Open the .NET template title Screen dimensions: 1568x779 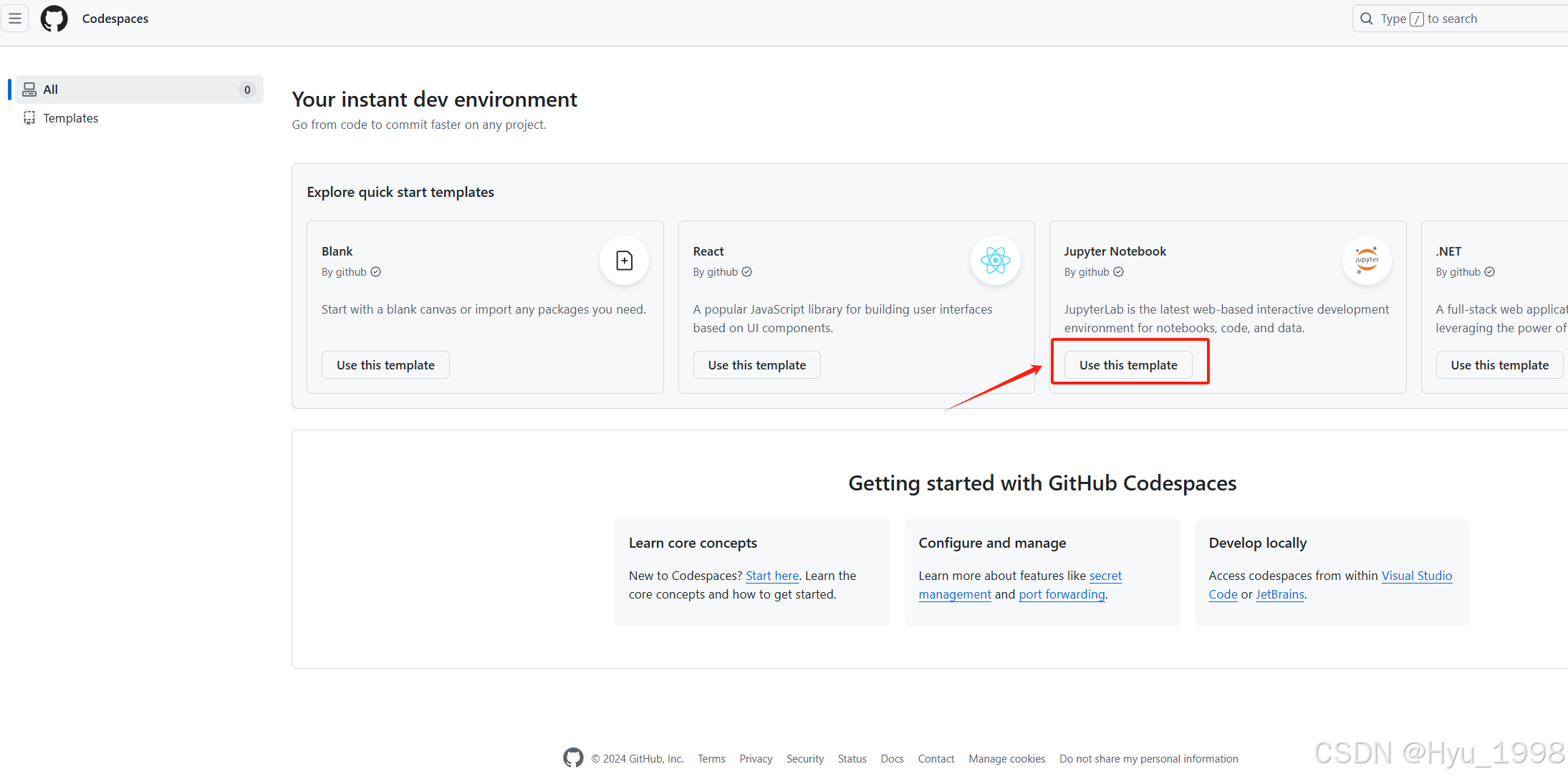pyautogui.click(x=1448, y=251)
